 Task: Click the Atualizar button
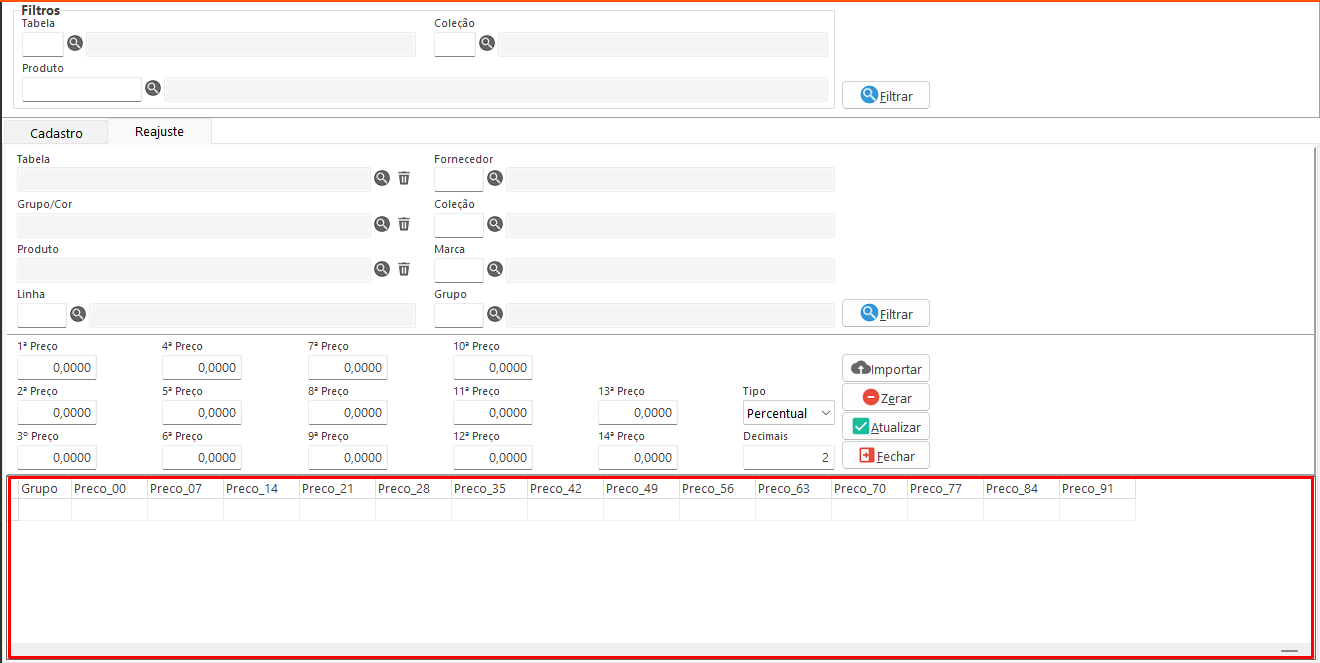coord(885,426)
